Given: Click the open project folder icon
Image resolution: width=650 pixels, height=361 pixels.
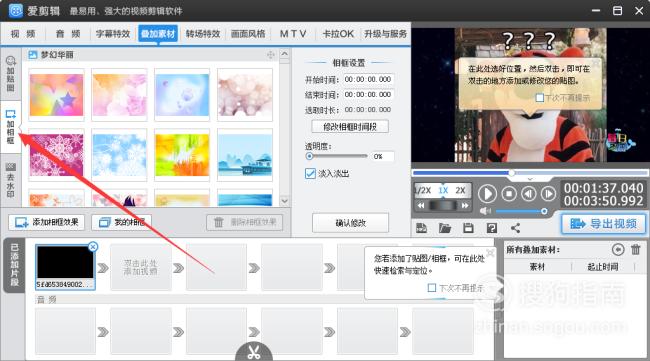Looking at the screenshot, I should (x=444, y=228).
